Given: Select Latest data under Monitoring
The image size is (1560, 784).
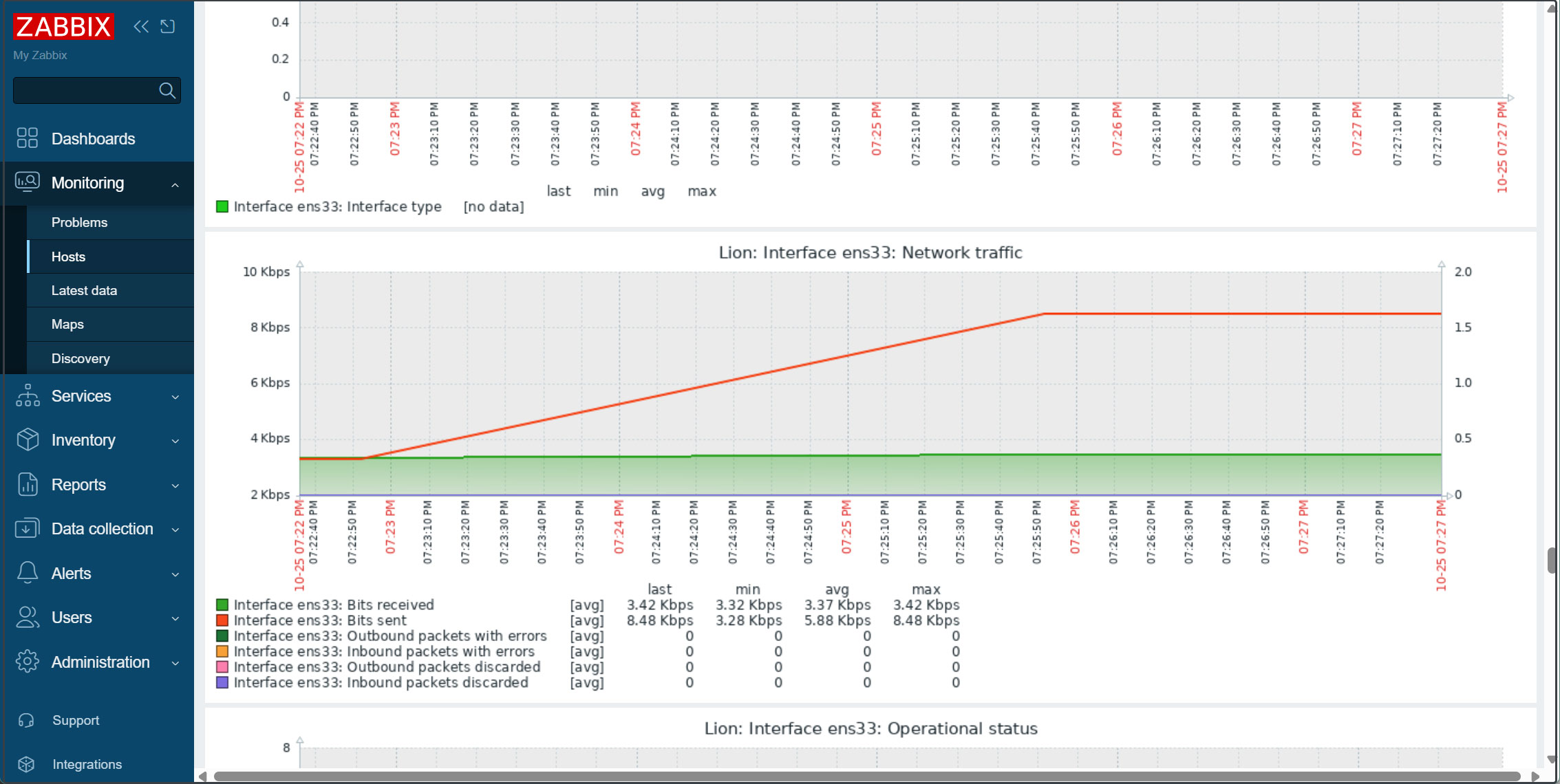Looking at the screenshot, I should point(84,290).
